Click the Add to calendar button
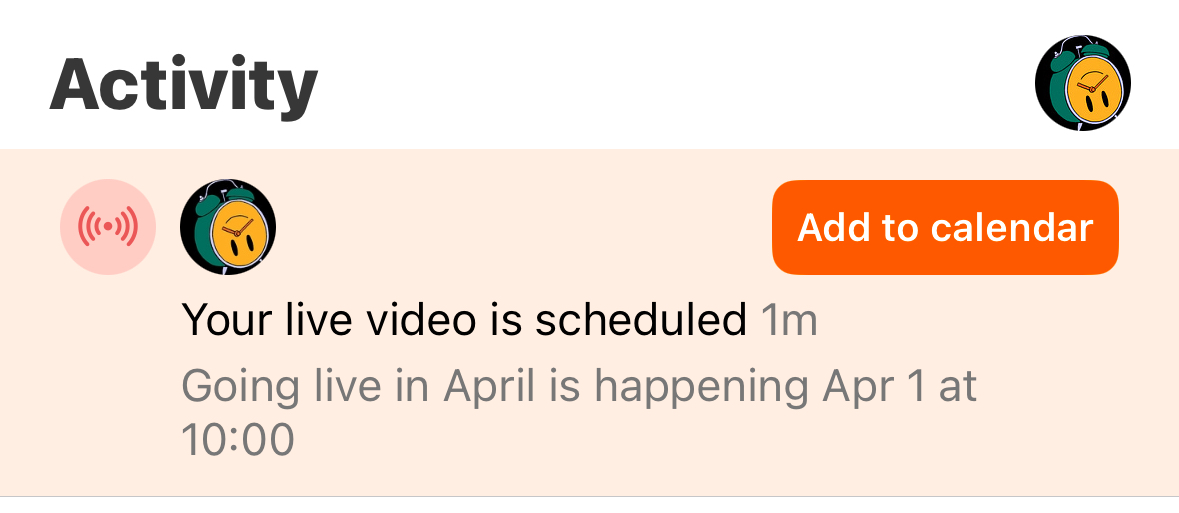The image size is (1179, 513). [945, 227]
